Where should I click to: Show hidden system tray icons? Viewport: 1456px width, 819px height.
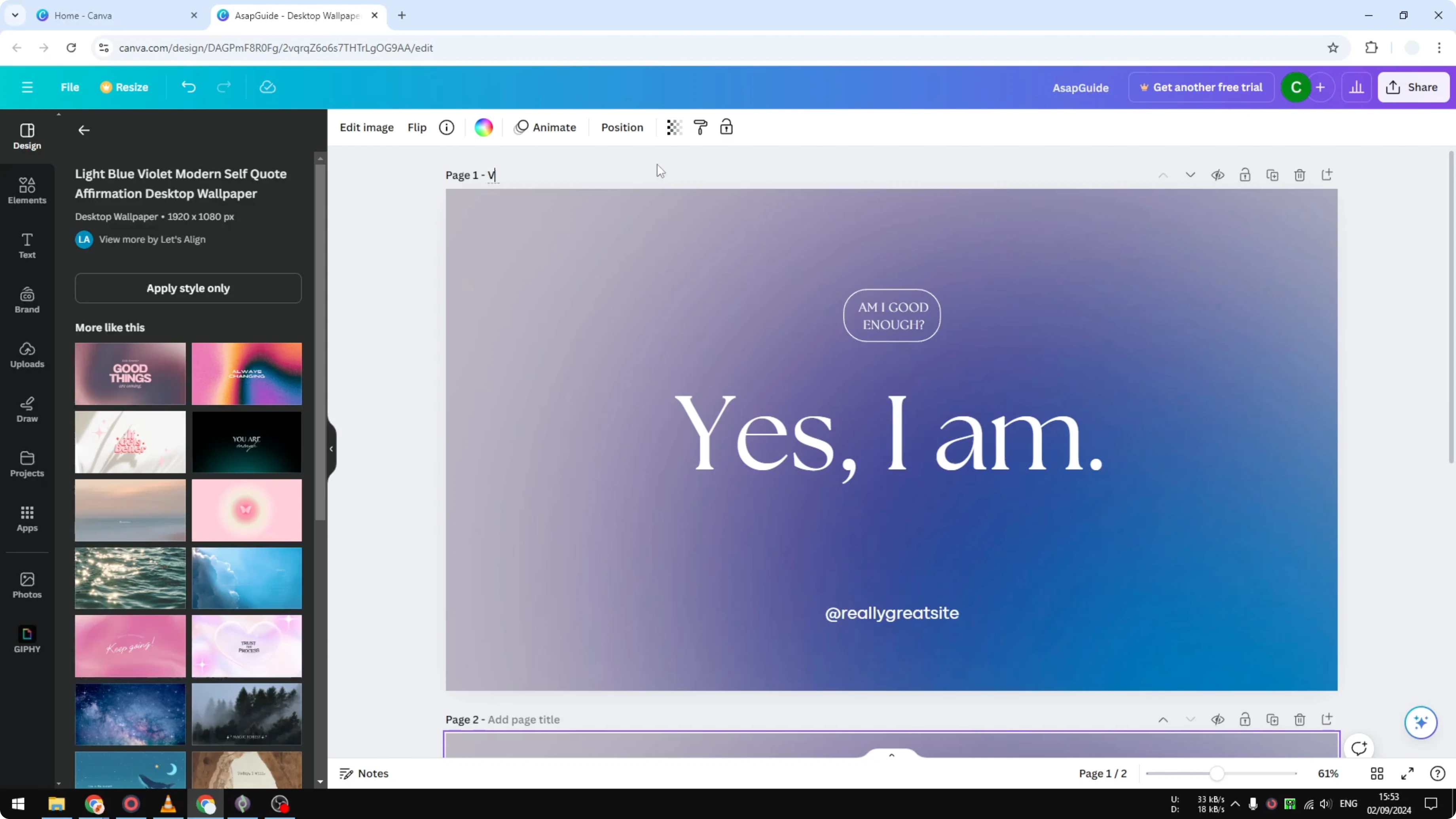1236,804
